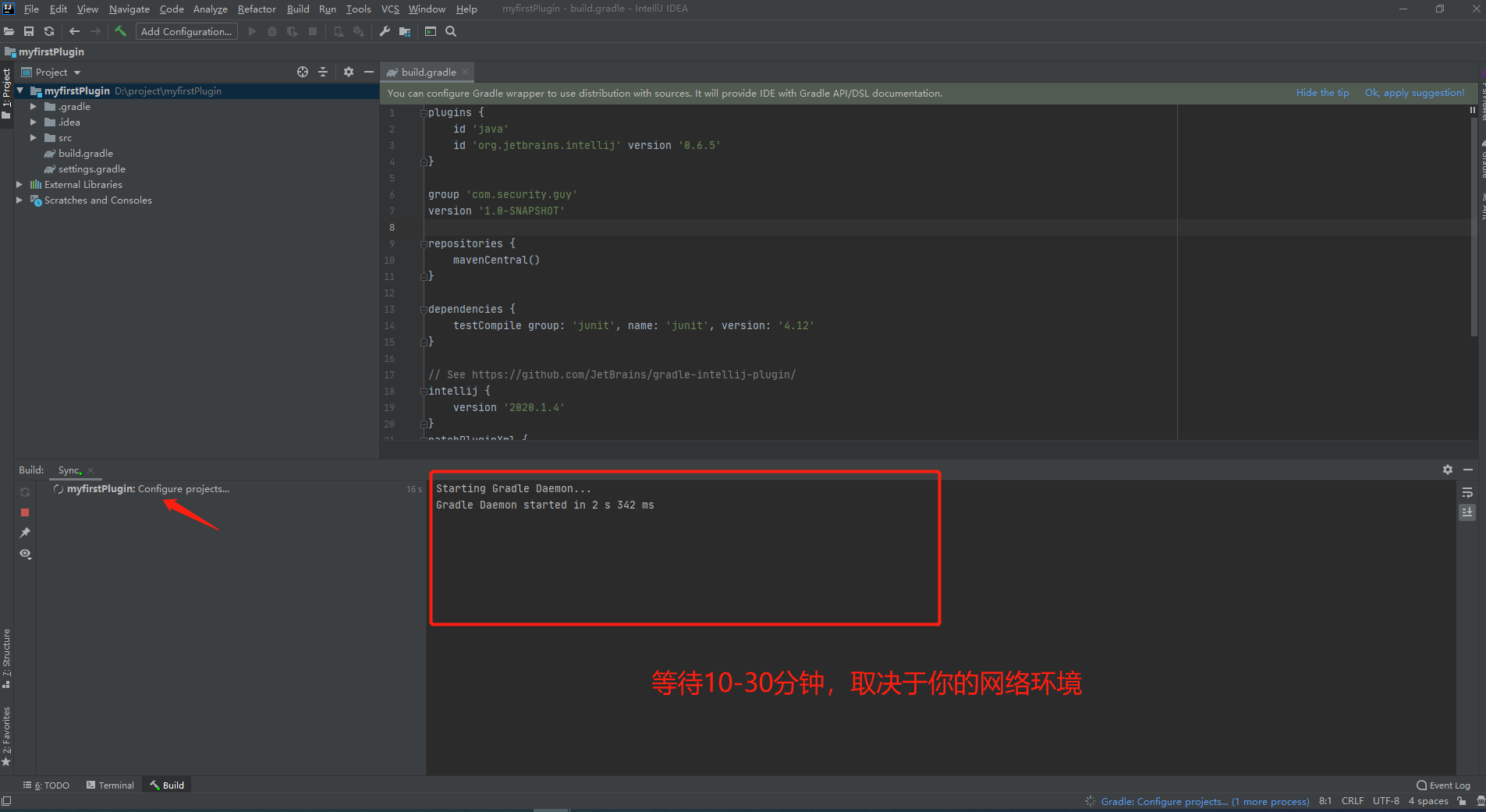
Task: Click the Save All disk icon
Action: pyautogui.click(x=29, y=31)
